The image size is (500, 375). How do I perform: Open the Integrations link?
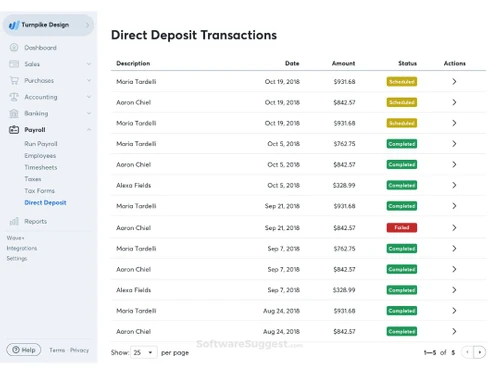(x=22, y=248)
